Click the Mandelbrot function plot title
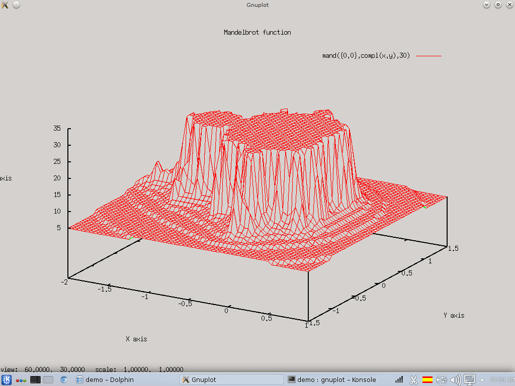 pyautogui.click(x=257, y=32)
